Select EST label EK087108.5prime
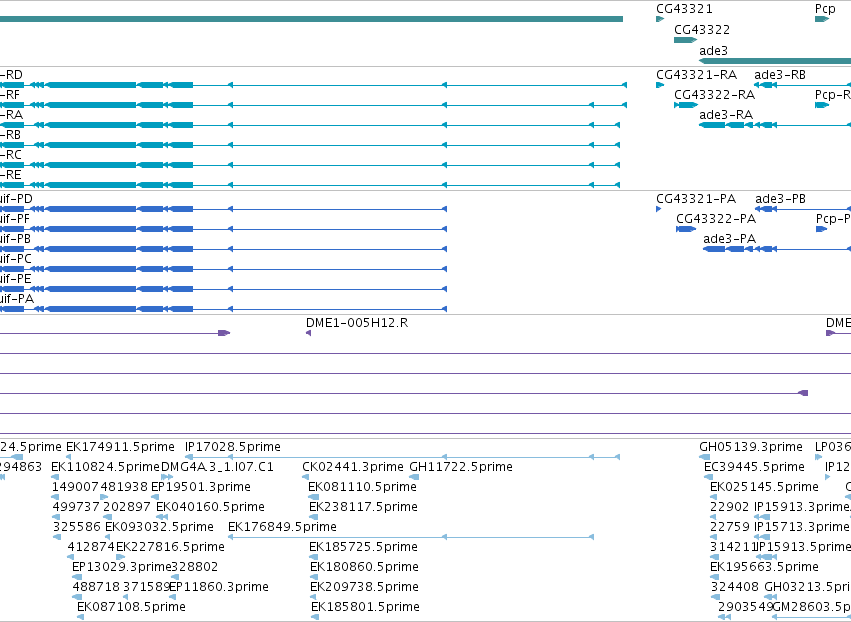Viewport: 851px width, 622px height. [131, 608]
